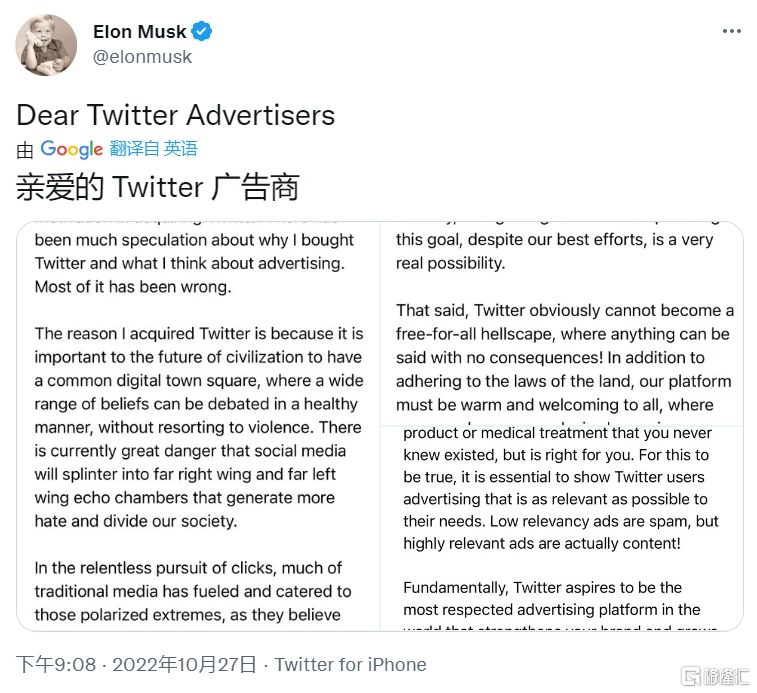
Task: Visit the @elonmusk handle link
Action: click(143, 57)
